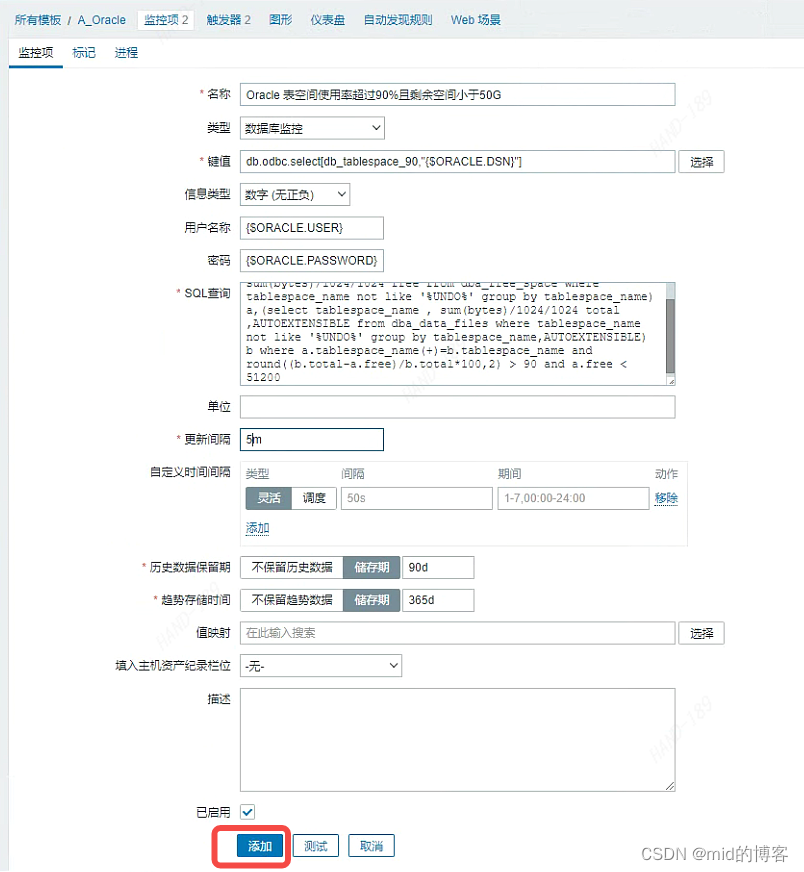The height and width of the screenshot is (872, 804).
Task: Click 选择 button next to 键值
Action: pyautogui.click(x=701, y=162)
